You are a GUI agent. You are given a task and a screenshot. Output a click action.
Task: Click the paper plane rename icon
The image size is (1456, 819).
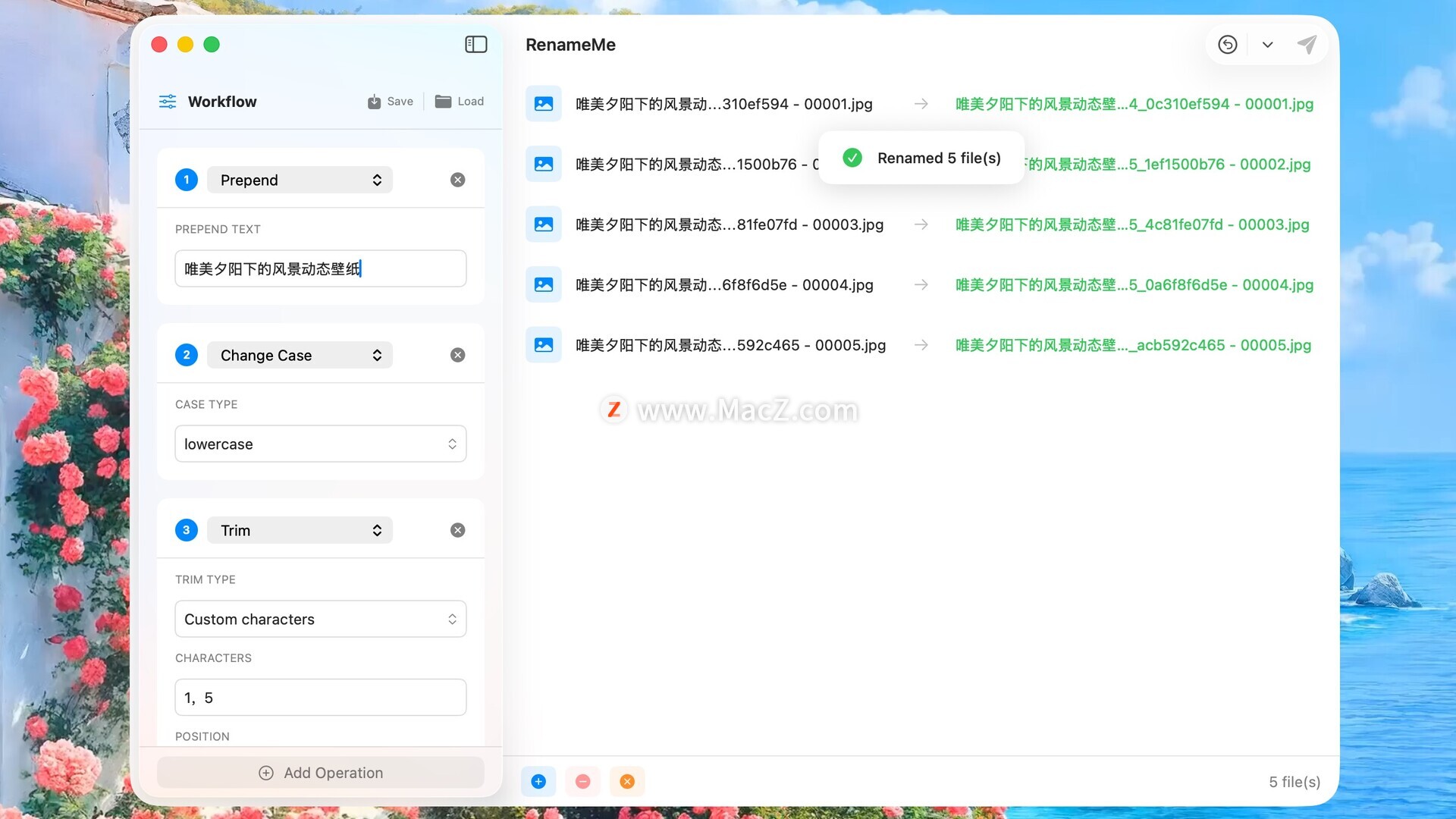tap(1307, 45)
